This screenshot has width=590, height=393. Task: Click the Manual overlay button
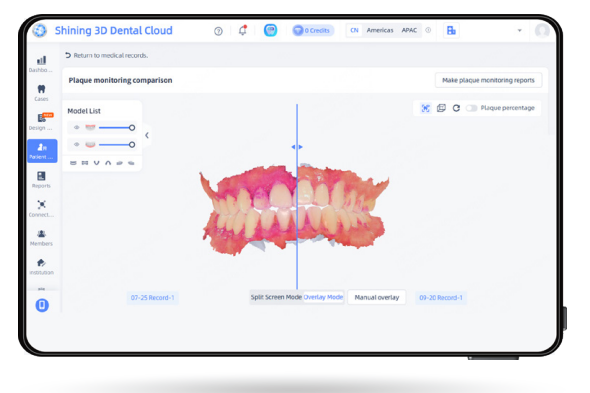pyautogui.click(x=377, y=297)
